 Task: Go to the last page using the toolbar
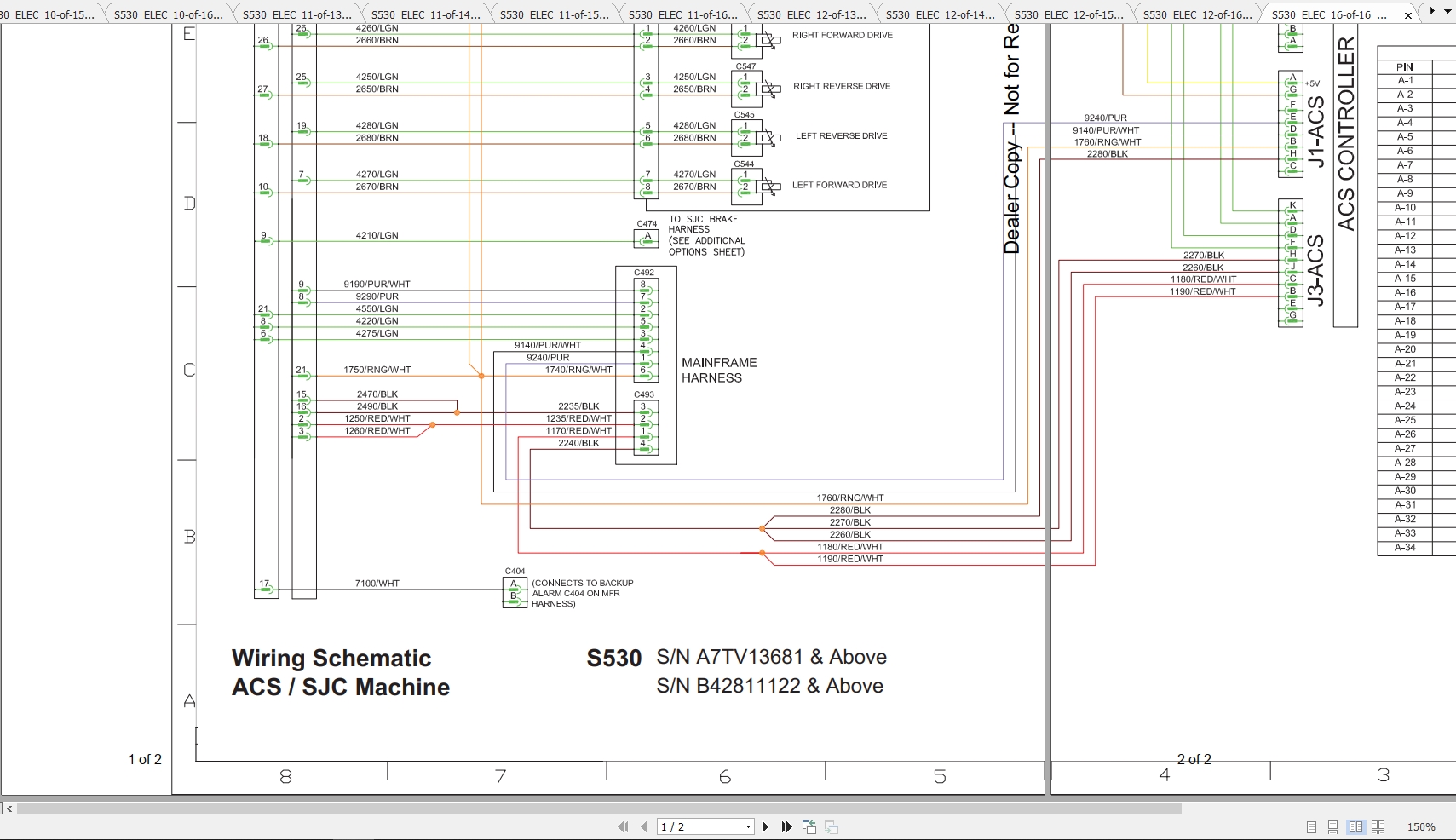(x=787, y=826)
